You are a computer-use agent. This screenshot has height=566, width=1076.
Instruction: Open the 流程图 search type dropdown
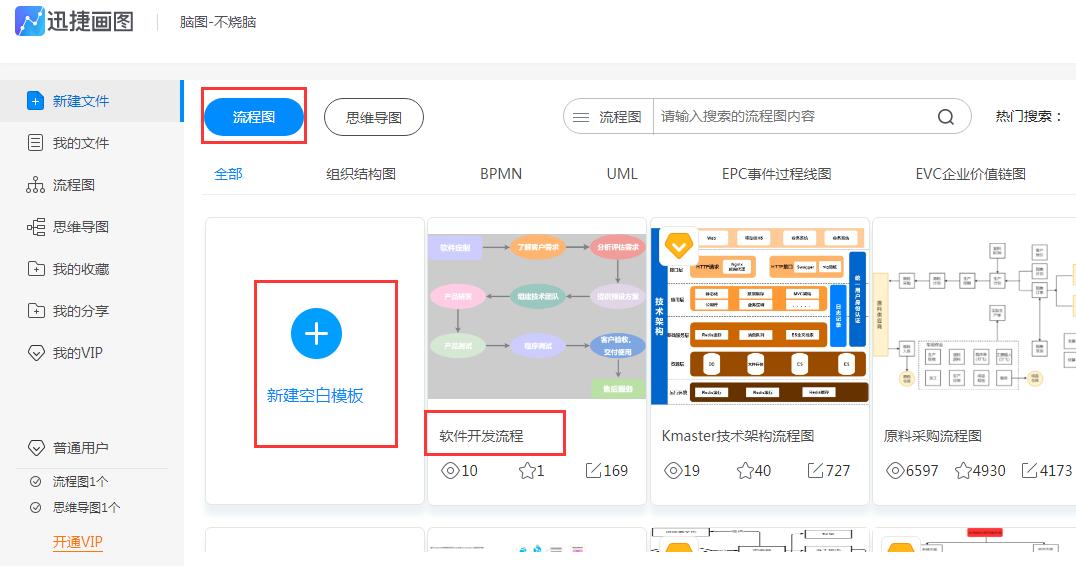pos(608,117)
